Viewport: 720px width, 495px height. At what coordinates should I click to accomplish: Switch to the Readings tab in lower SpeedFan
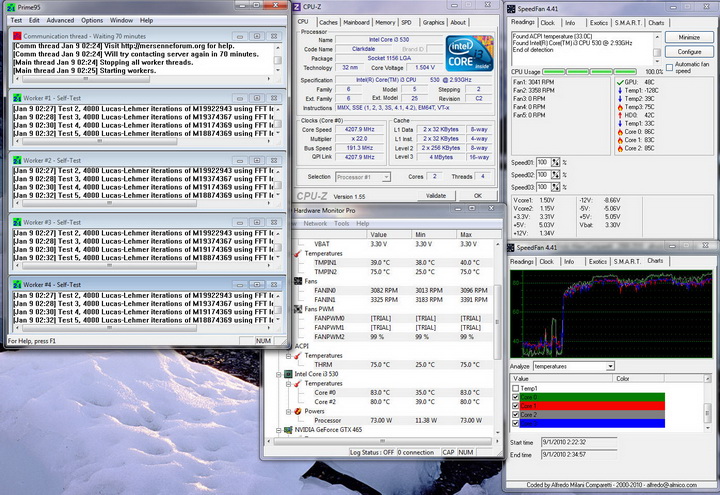tap(522, 262)
